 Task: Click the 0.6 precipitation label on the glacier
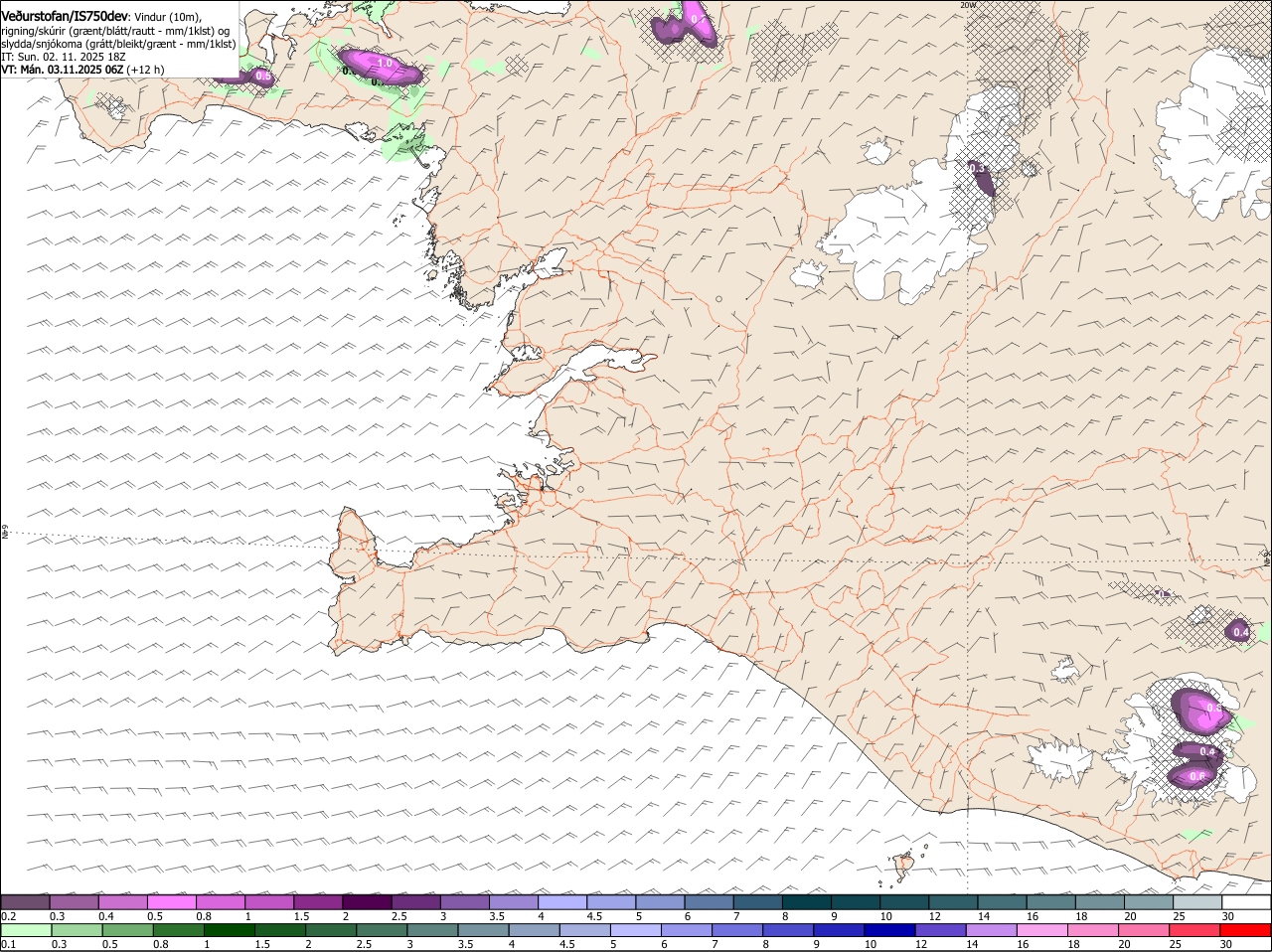tap(1197, 776)
